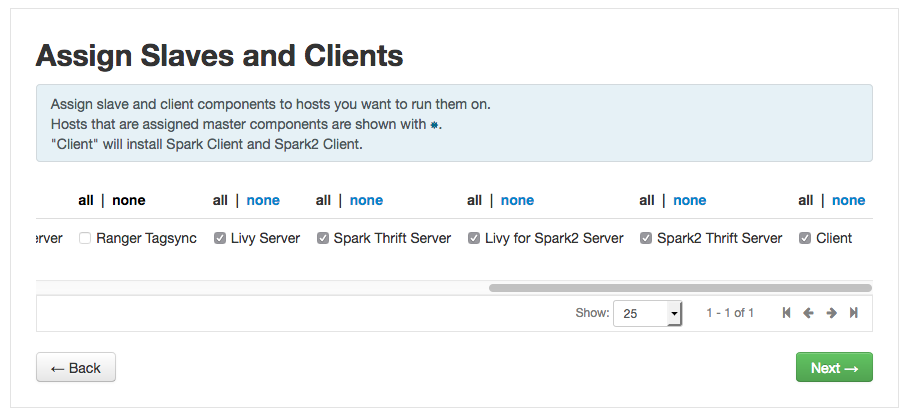This screenshot has height=418, width=912.
Task: Select none for Spark2 Thrift Server
Action: [689, 200]
